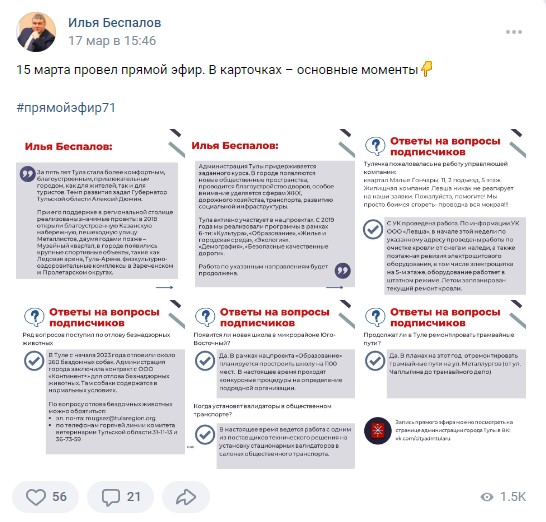This screenshot has width=546, height=522.
Task: Click the post timestamp 17 мар в 15:46
Action: coord(112,41)
